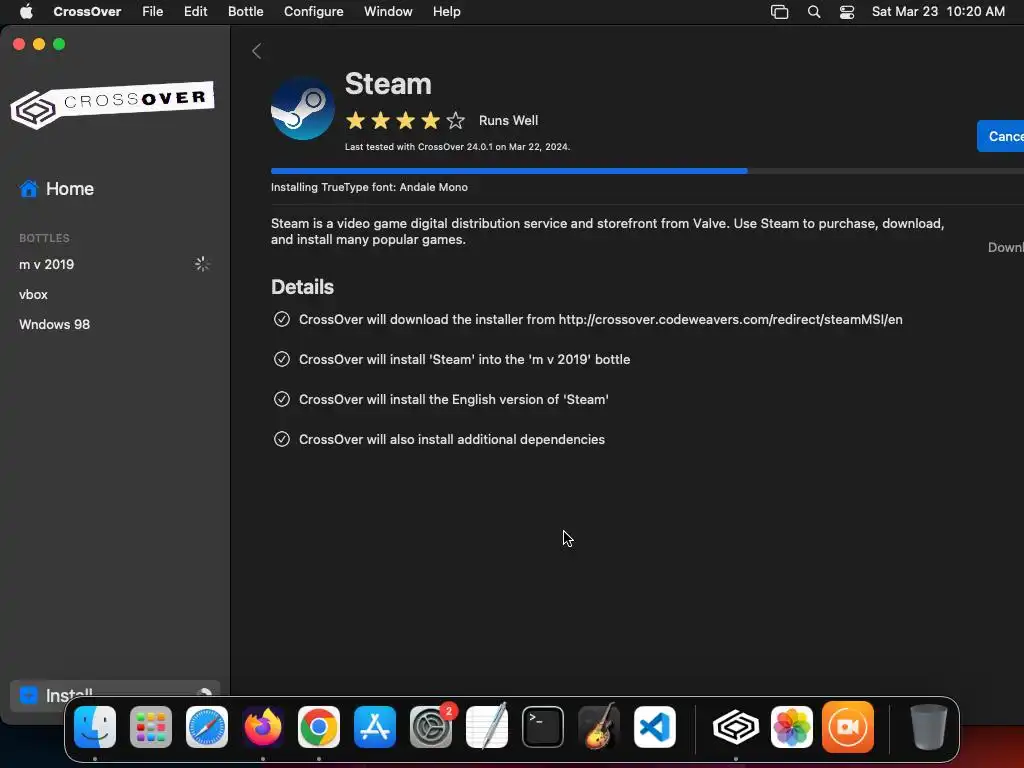Click the Install button in sidebar
The width and height of the screenshot is (1024, 768).
pyautogui.click(x=115, y=695)
